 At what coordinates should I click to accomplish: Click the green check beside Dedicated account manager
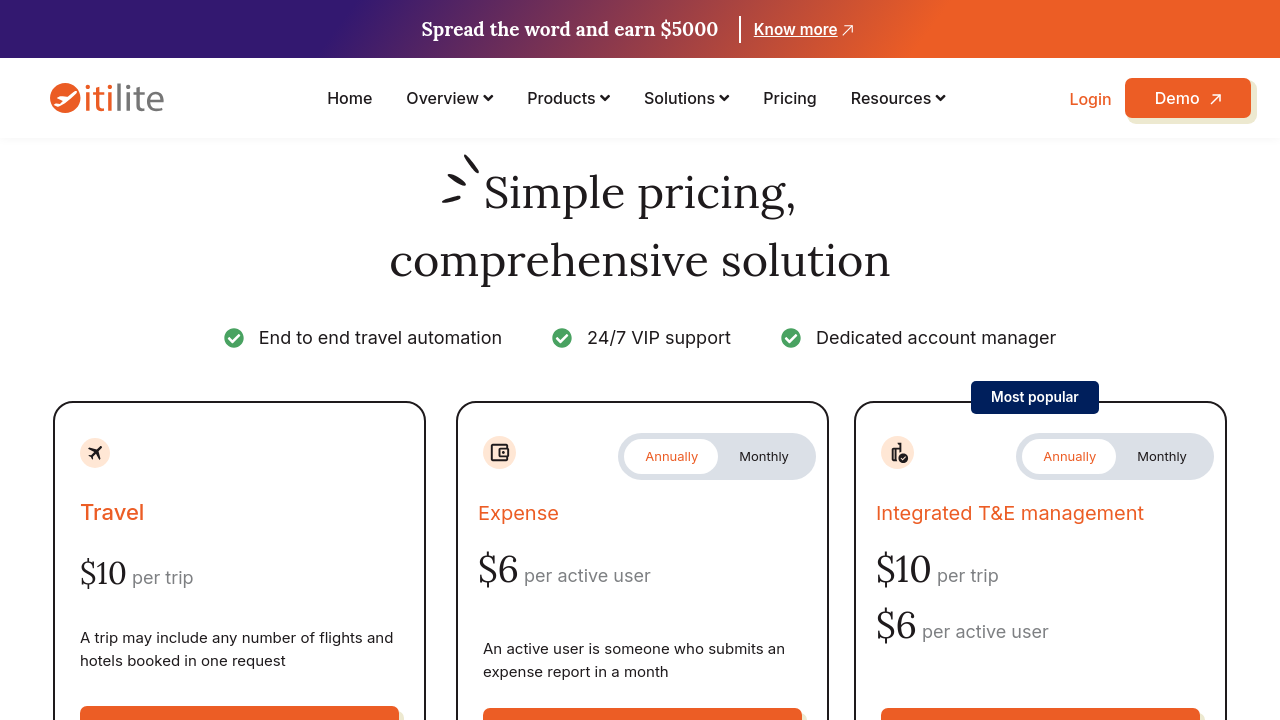791,338
